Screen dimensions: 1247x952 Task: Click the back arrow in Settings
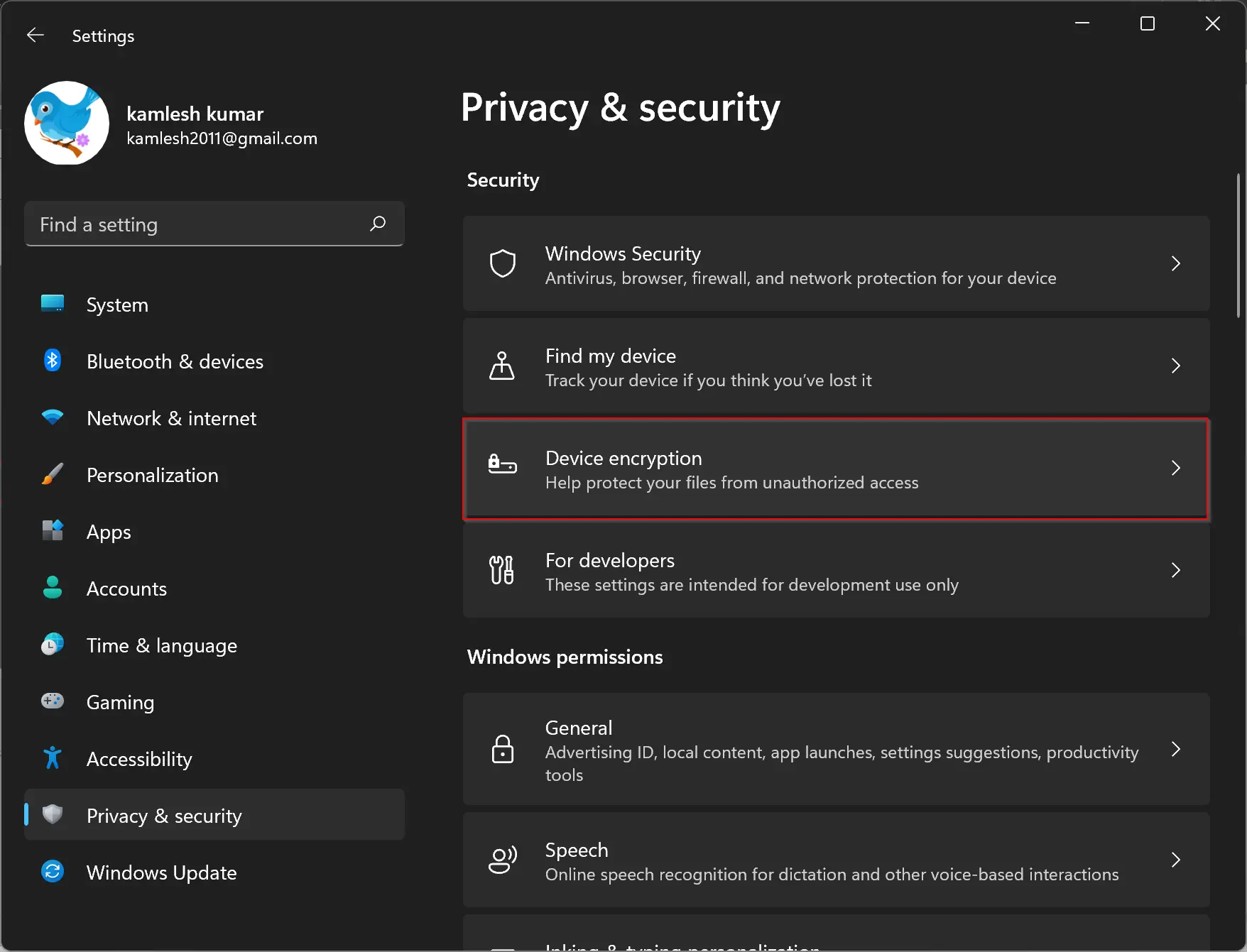pos(35,35)
